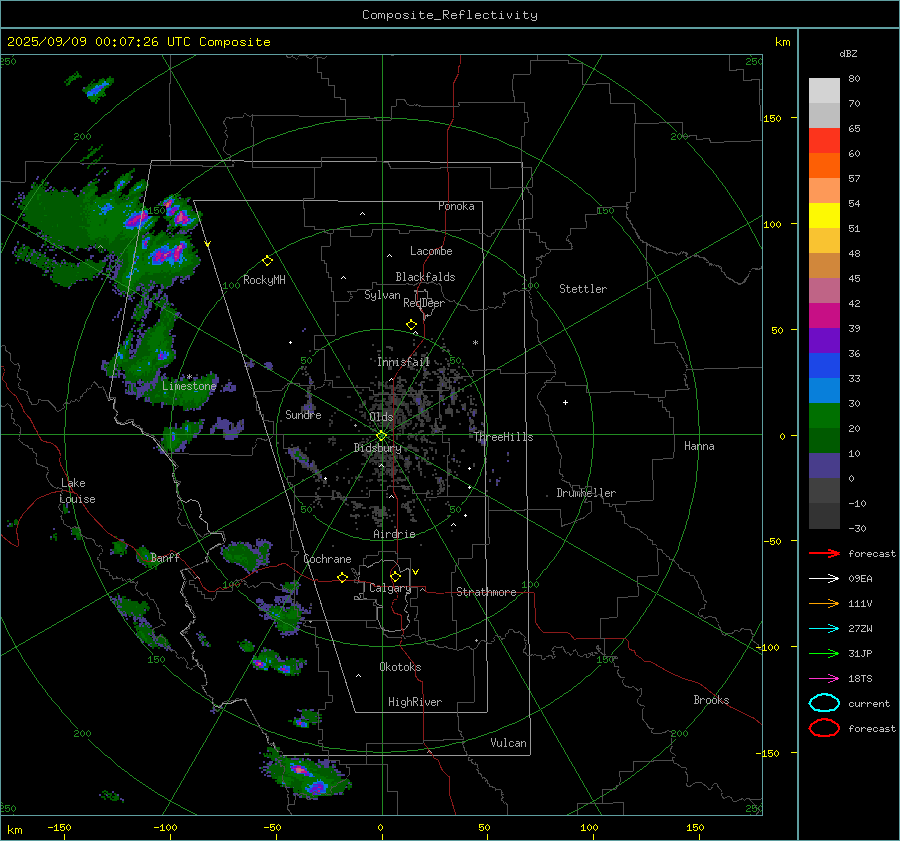This screenshot has width=900, height=841.
Task: Click the Innisfail town label
Action: (x=404, y=362)
